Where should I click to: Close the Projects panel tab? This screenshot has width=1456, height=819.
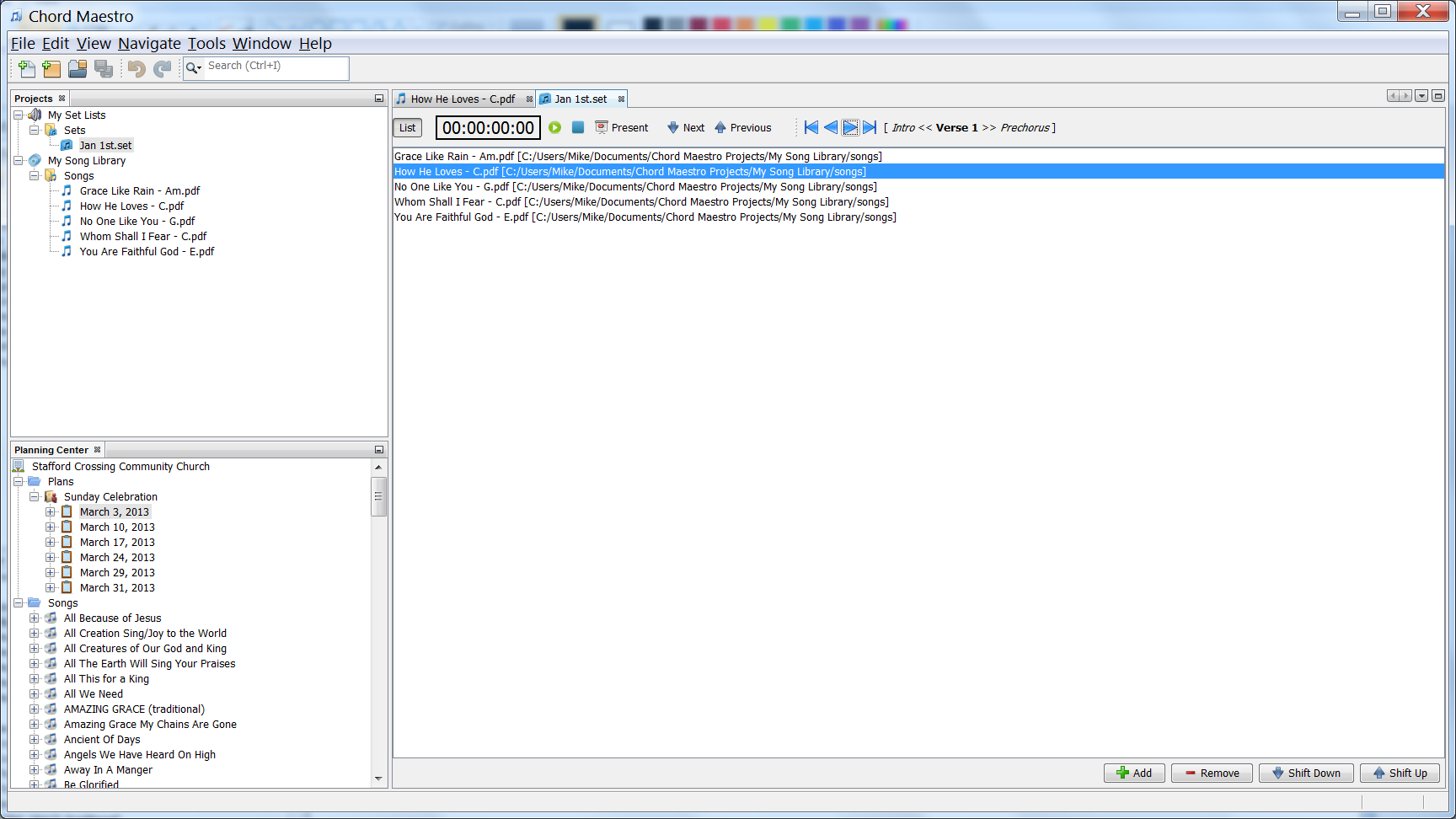[62, 99]
